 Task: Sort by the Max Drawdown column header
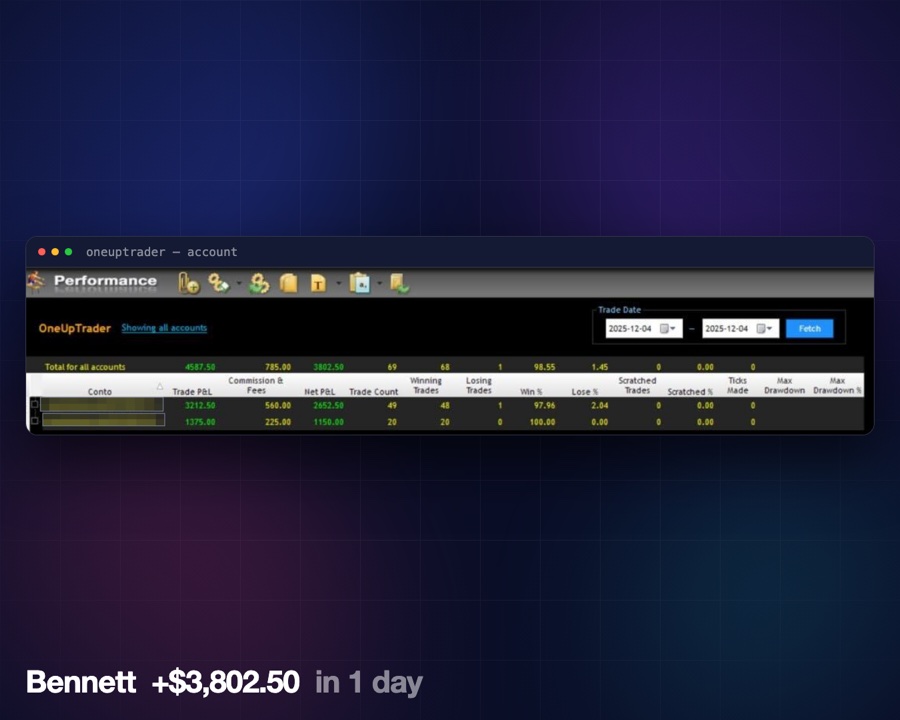785,385
